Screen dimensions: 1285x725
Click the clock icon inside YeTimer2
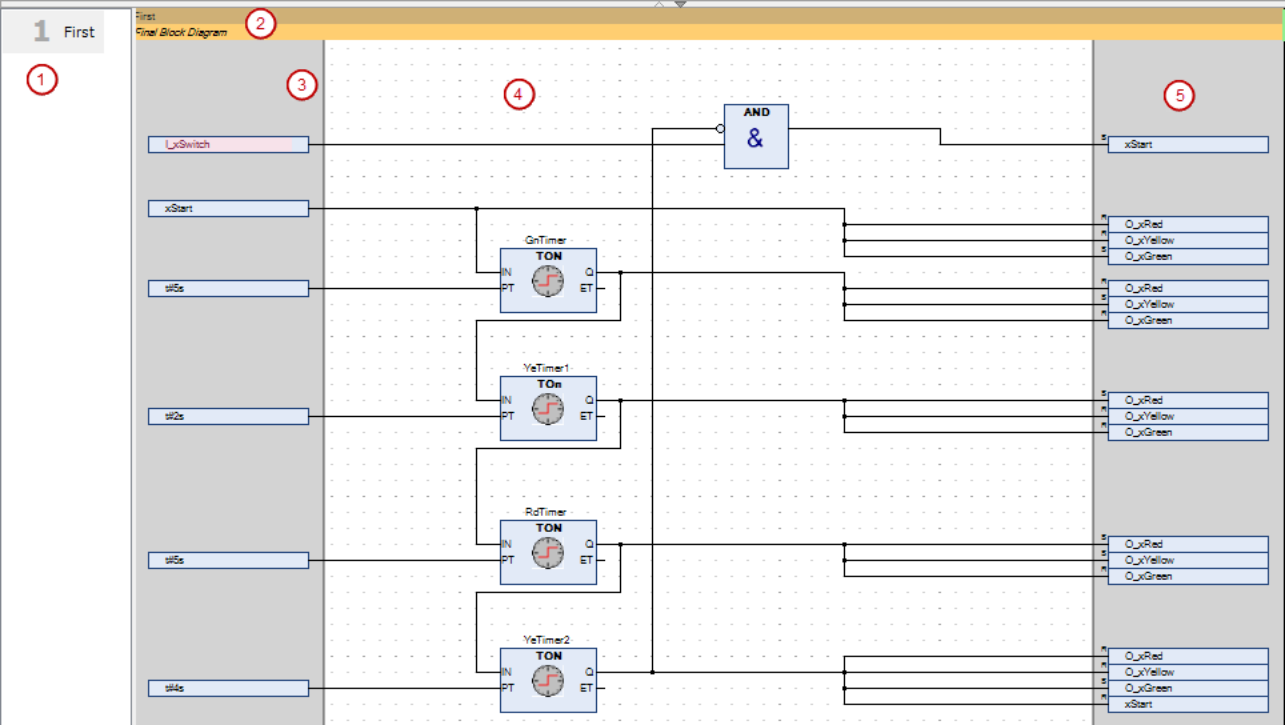click(x=548, y=682)
